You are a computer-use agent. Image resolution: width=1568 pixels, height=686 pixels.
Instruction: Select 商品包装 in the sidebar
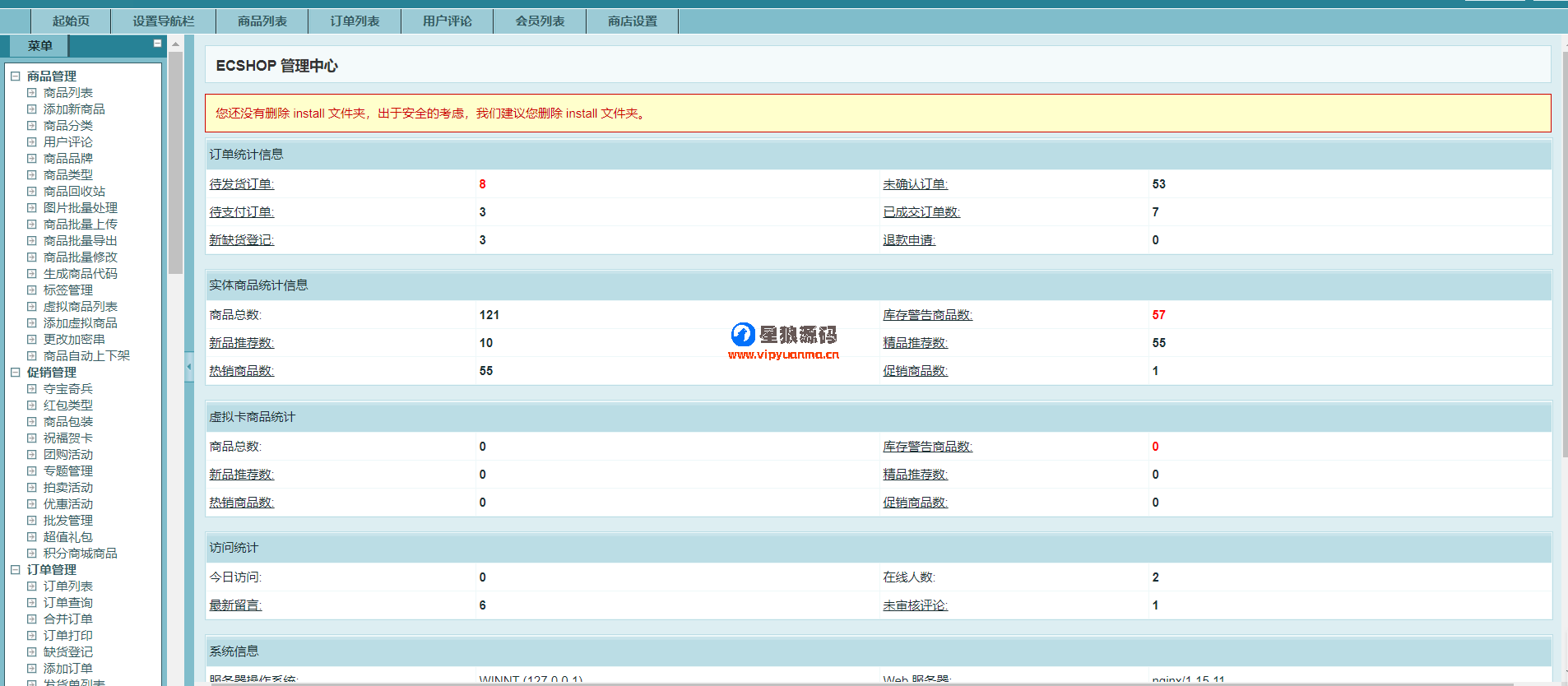(x=68, y=421)
